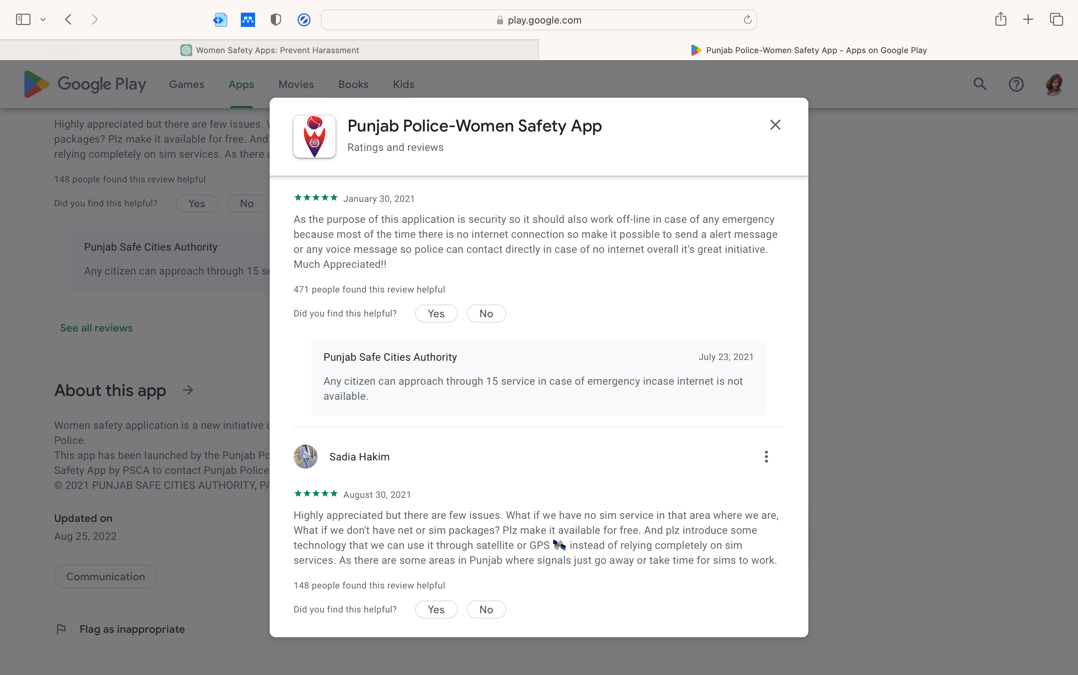Expand About this app arrow
Screen dimensions: 1078x675
(x=188, y=390)
